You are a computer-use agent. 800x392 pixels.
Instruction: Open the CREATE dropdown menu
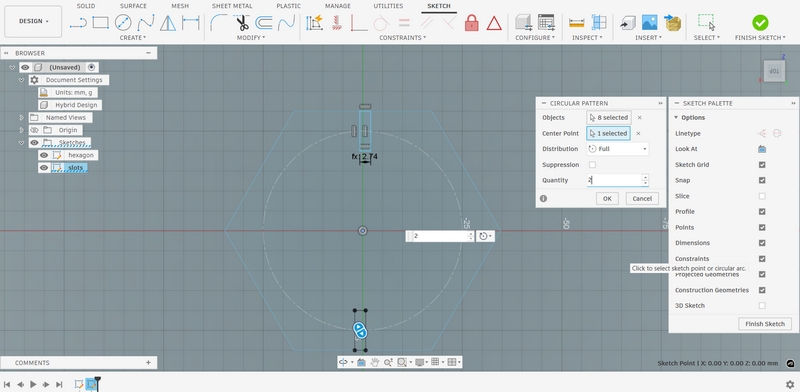pos(133,38)
